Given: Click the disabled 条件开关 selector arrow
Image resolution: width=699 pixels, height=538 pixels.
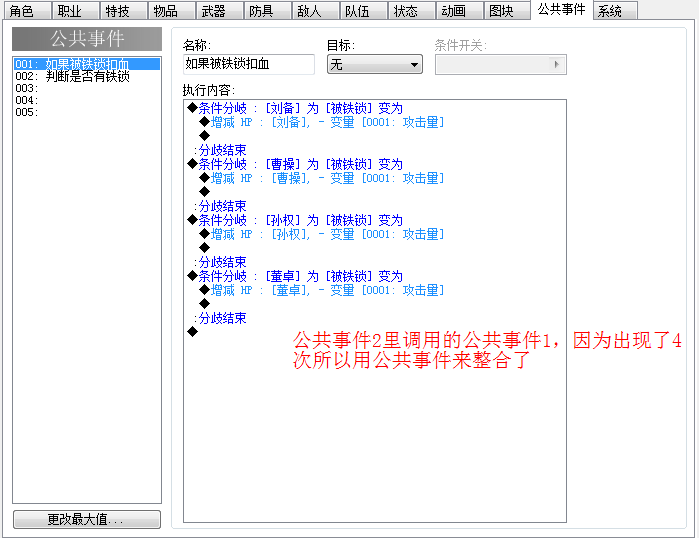Looking at the screenshot, I should pos(556,65).
